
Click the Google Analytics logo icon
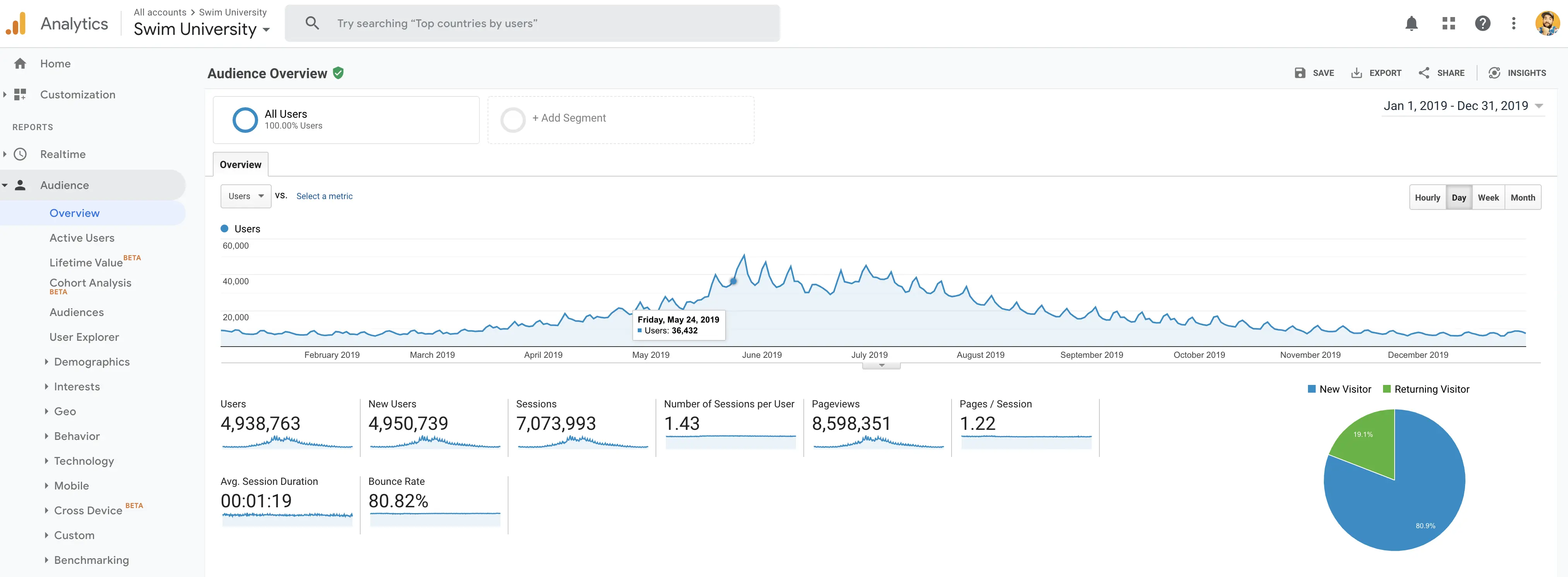(x=16, y=24)
